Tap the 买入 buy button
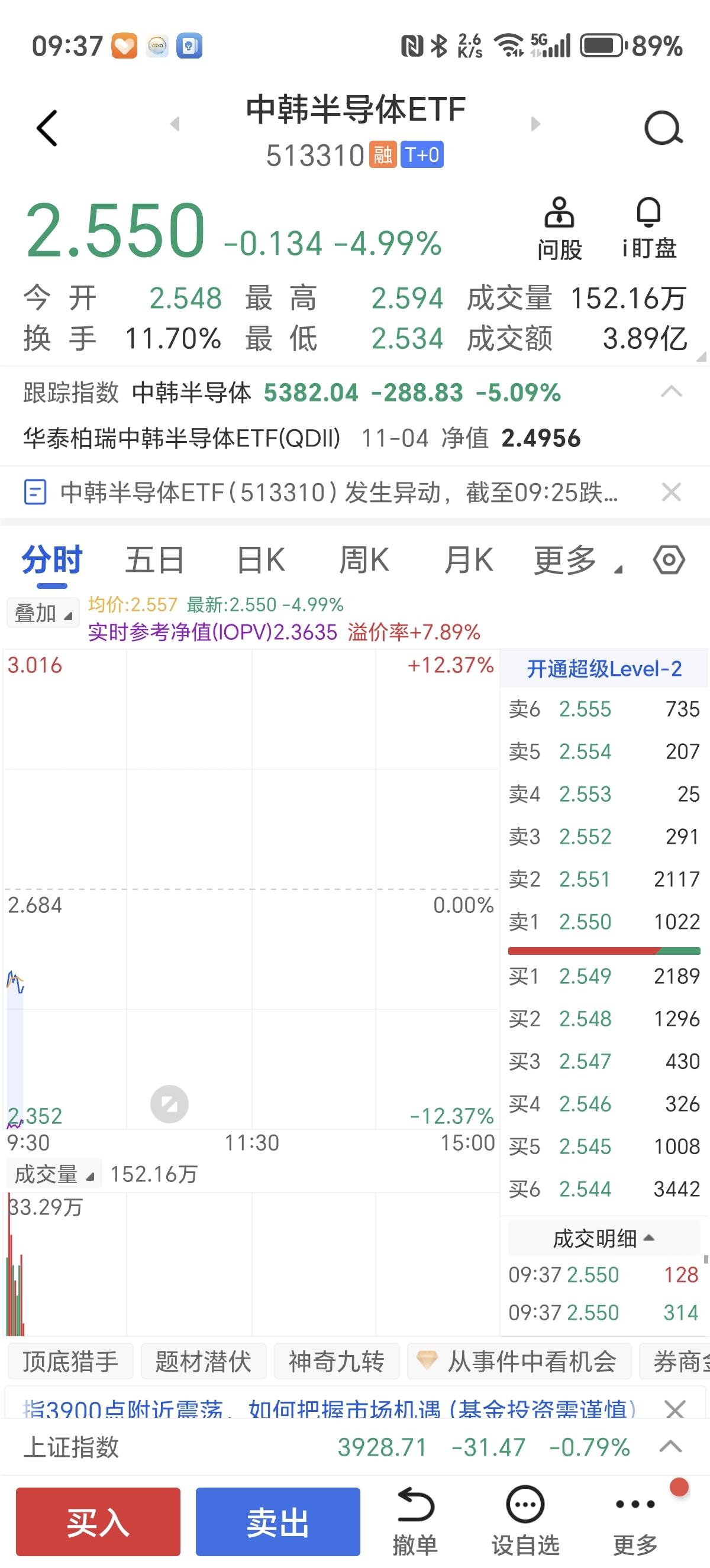The height and width of the screenshot is (1568, 710). pos(98,1521)
